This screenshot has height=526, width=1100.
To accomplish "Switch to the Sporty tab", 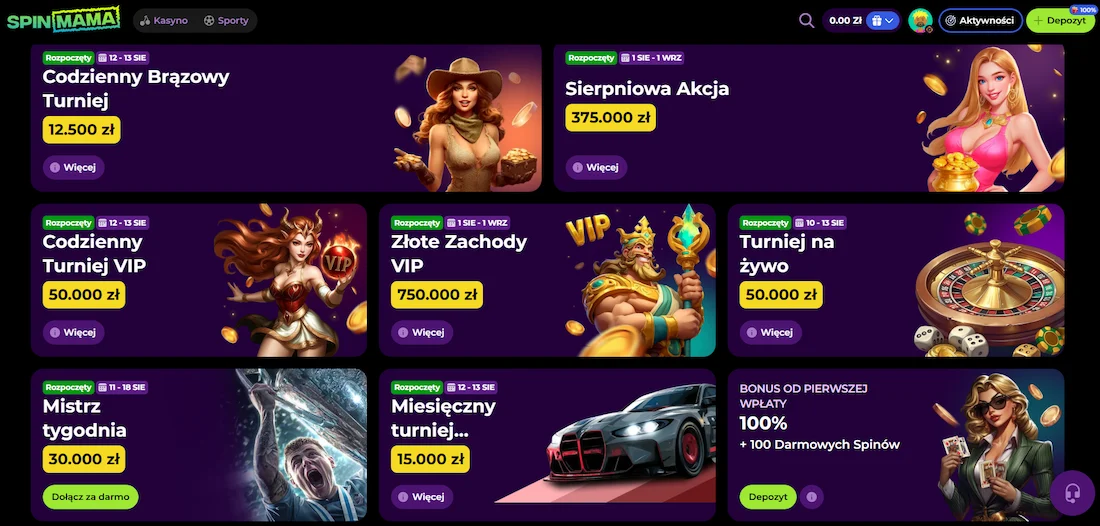I will pos(226,20).
